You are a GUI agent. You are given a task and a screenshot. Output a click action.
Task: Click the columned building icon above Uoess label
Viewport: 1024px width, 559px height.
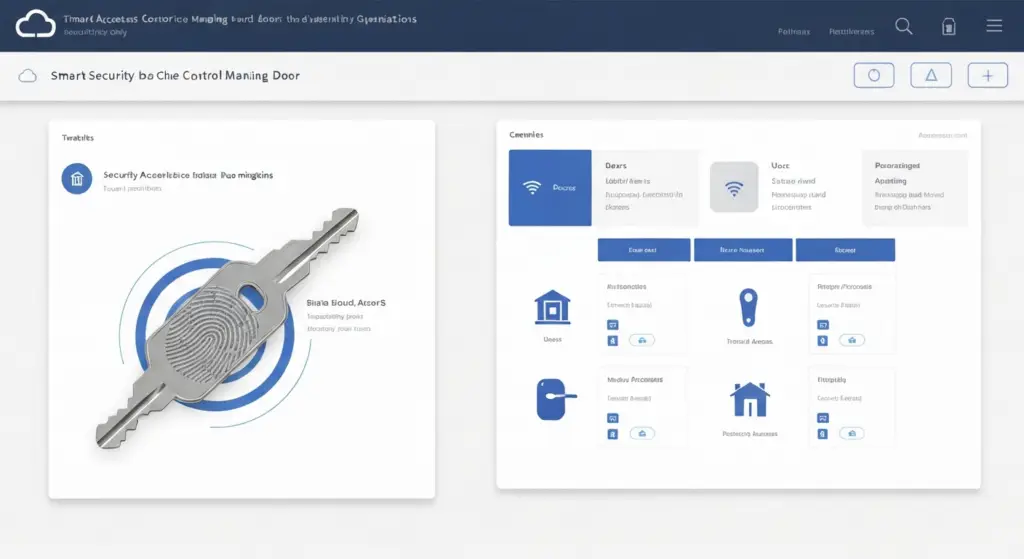552,307
